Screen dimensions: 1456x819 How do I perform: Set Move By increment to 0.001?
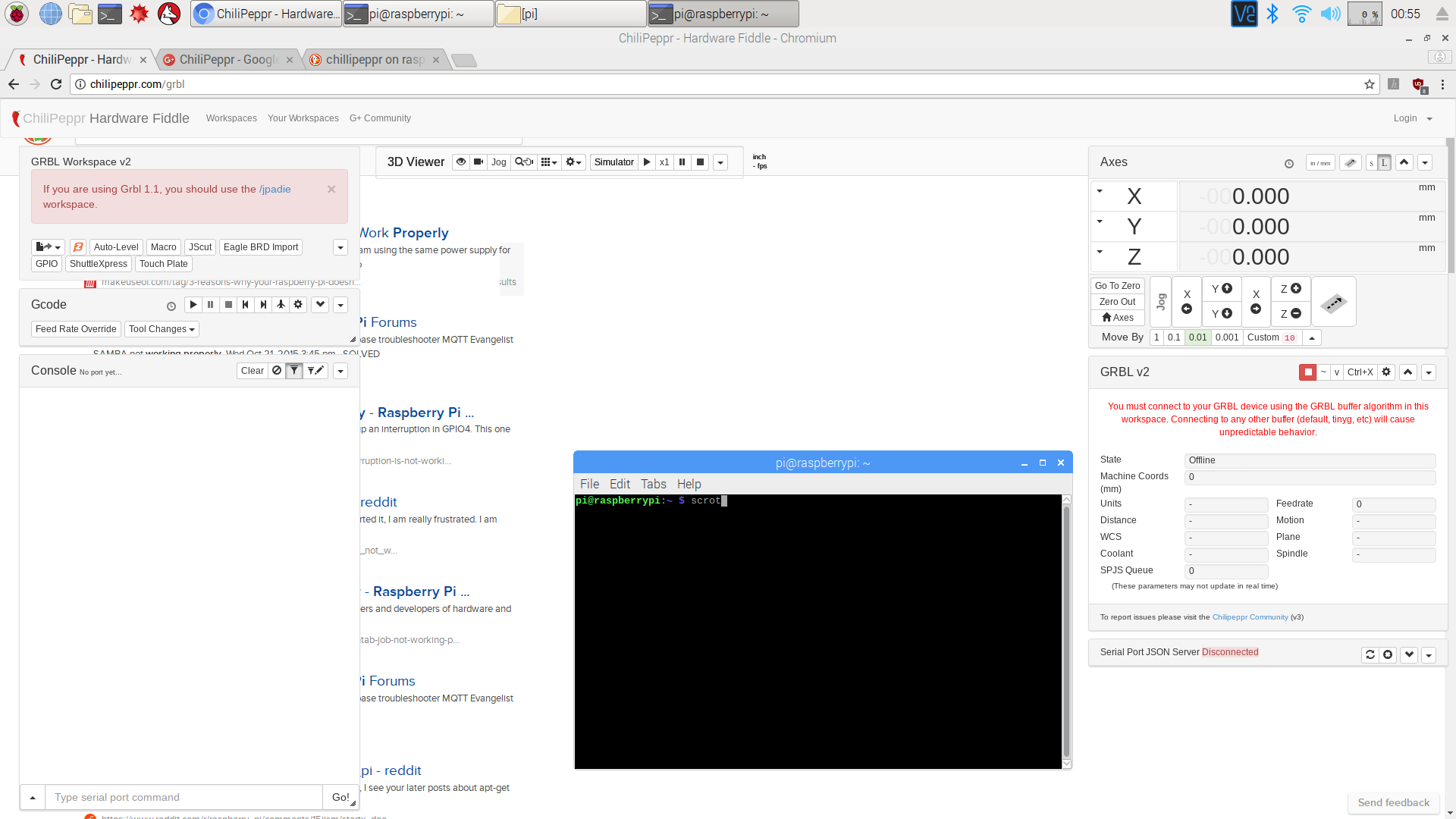[1227, 337]
